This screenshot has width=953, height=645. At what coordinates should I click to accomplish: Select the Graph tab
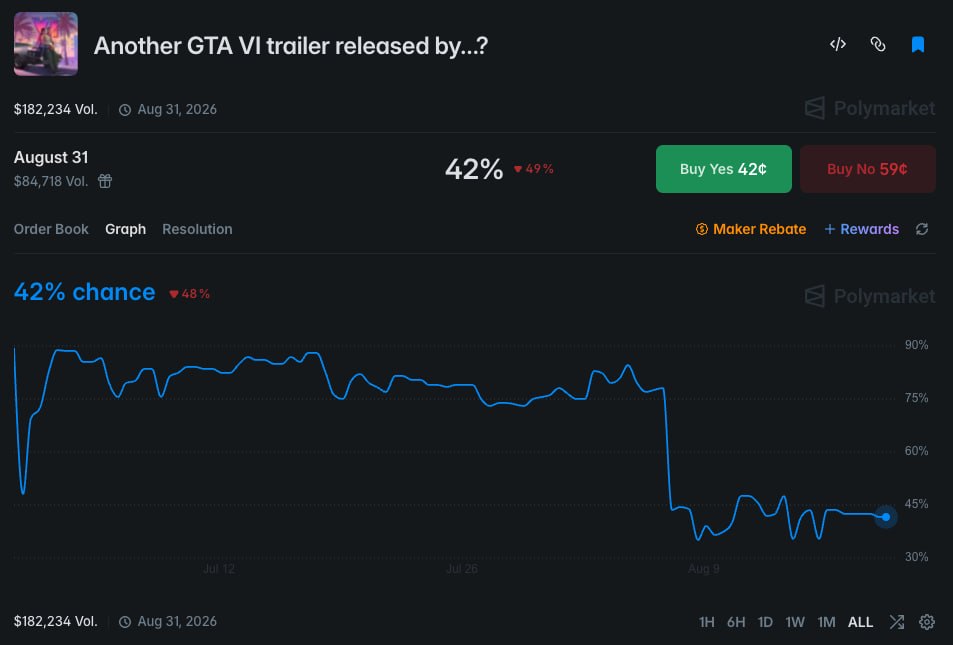[125, 229]
